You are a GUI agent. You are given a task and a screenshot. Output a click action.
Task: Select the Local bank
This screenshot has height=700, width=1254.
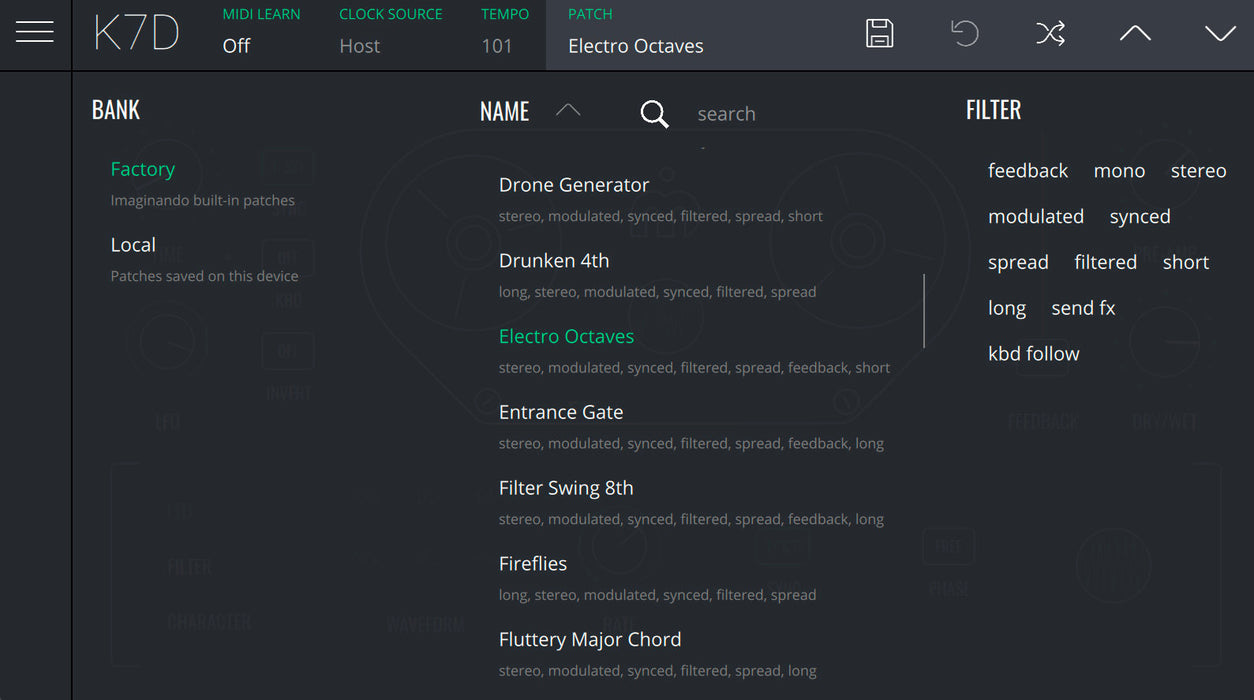pyautogui.click(x=133, y=245)
